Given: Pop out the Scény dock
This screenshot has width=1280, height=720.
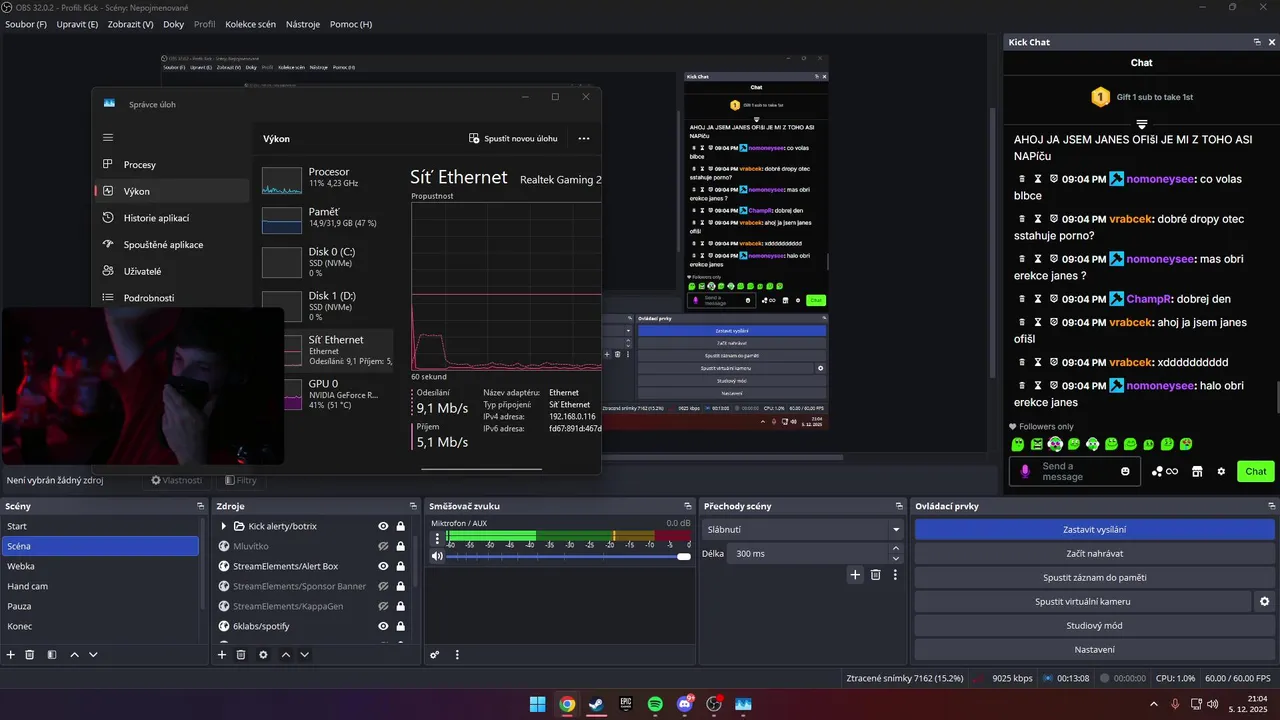Looking at the screenshot, I should point(200,506).
